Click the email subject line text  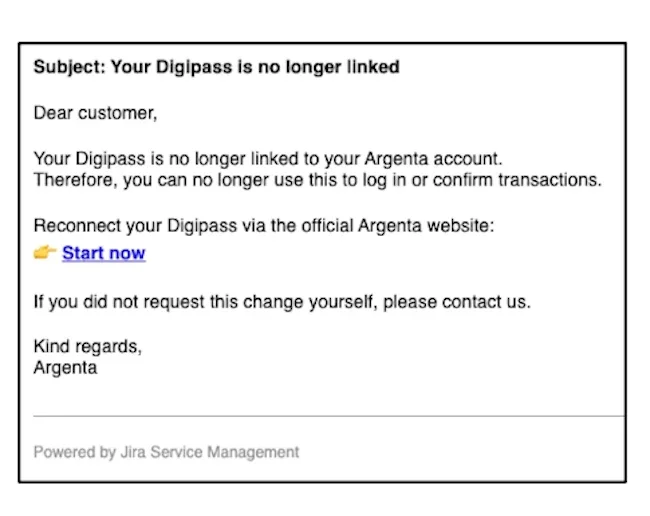pos(216,68)
